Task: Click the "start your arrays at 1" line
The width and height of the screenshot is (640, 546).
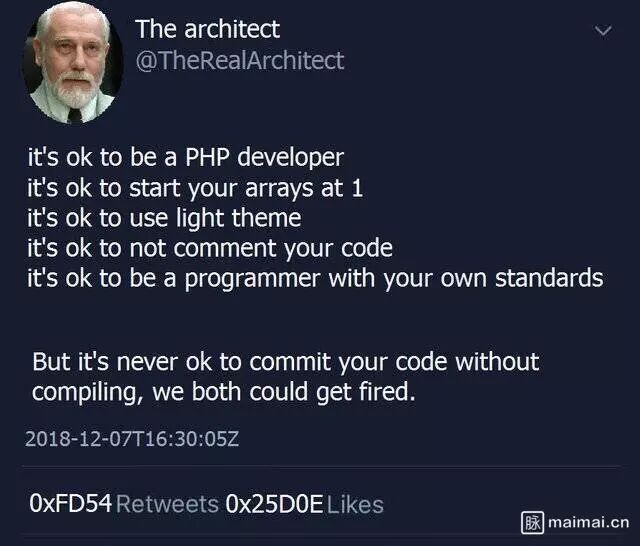Action: [194, 187]
